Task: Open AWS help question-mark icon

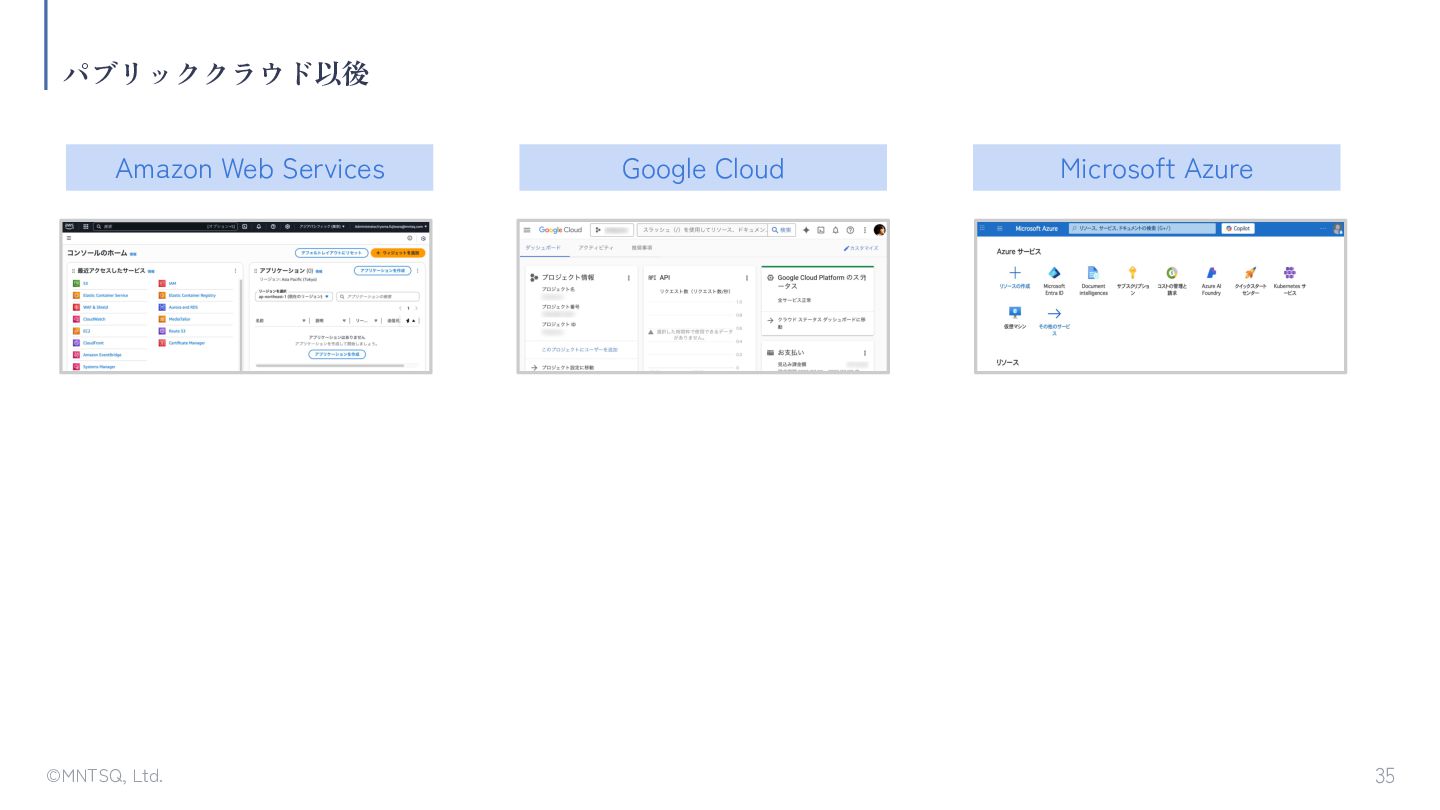Action: point(273,227)
